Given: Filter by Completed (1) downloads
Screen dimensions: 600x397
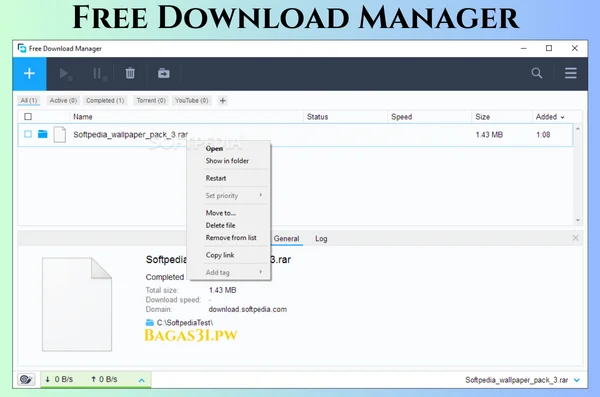Looking at the screenshot, I should pyautogui.click(x=105, y=100).
